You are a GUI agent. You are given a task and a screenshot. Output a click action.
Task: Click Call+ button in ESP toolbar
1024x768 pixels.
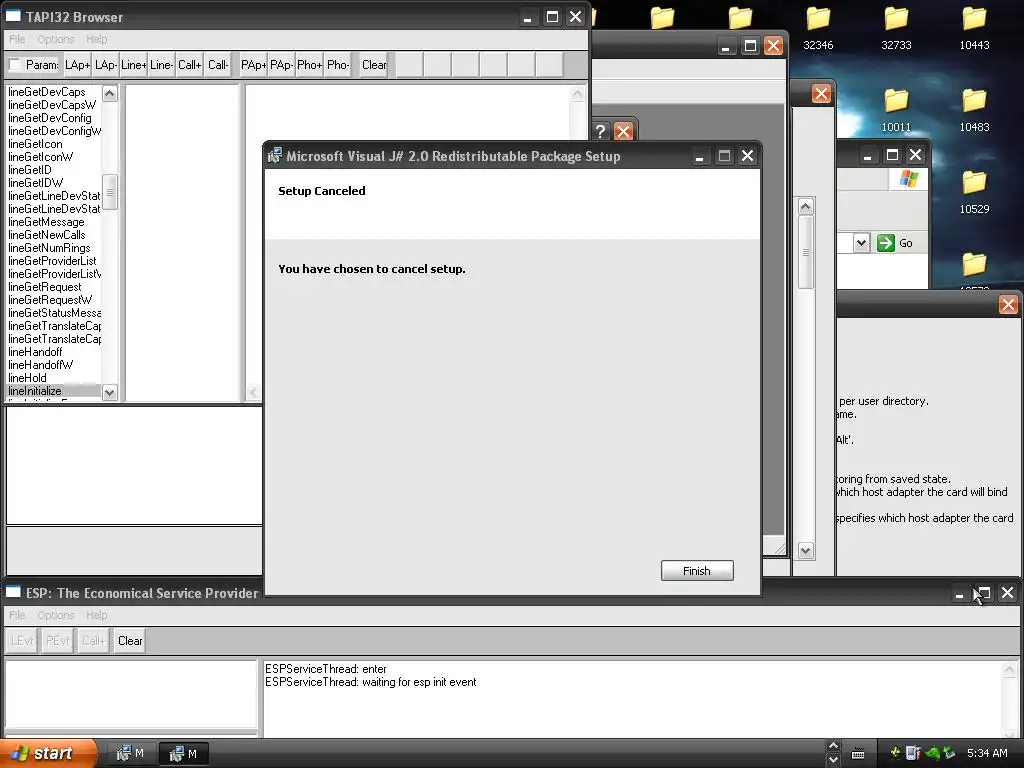pyautogui.click(x=93, y=641)
